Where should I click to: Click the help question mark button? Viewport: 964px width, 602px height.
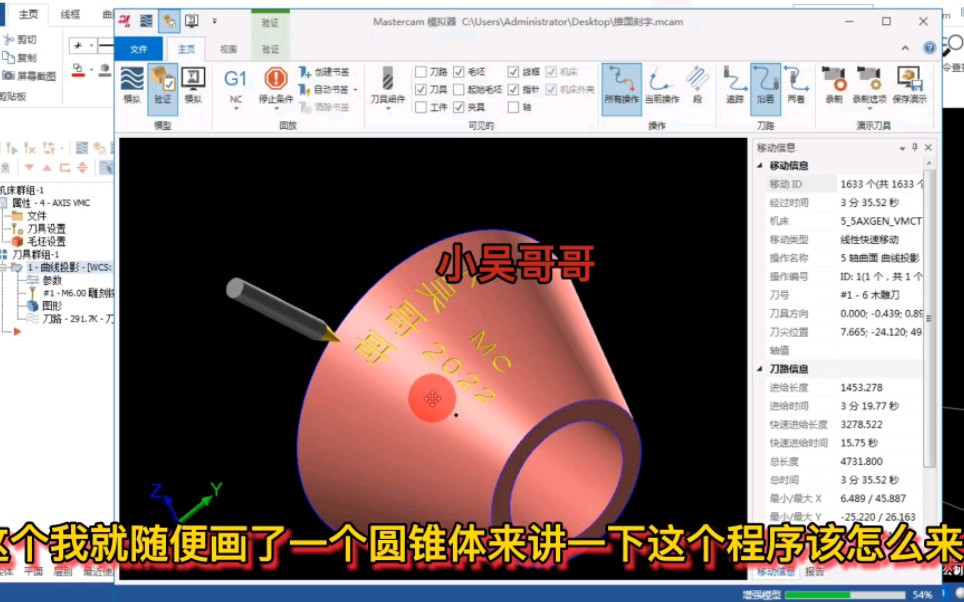[x=930, y=48]
